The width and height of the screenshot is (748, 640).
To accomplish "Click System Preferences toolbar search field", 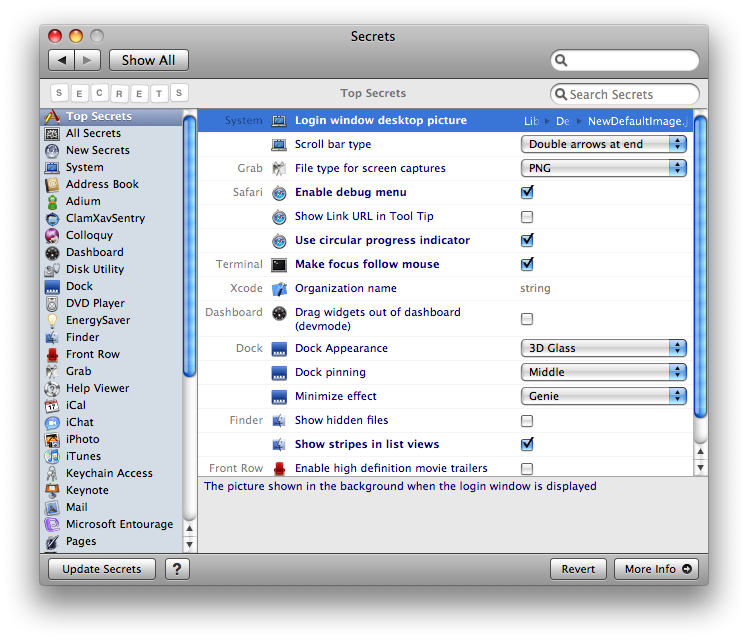I will tap(624, 60).
